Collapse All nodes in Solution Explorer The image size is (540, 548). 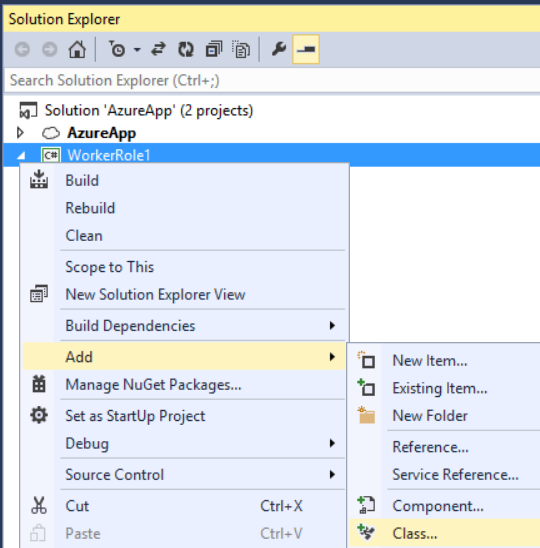click(214, 49)
